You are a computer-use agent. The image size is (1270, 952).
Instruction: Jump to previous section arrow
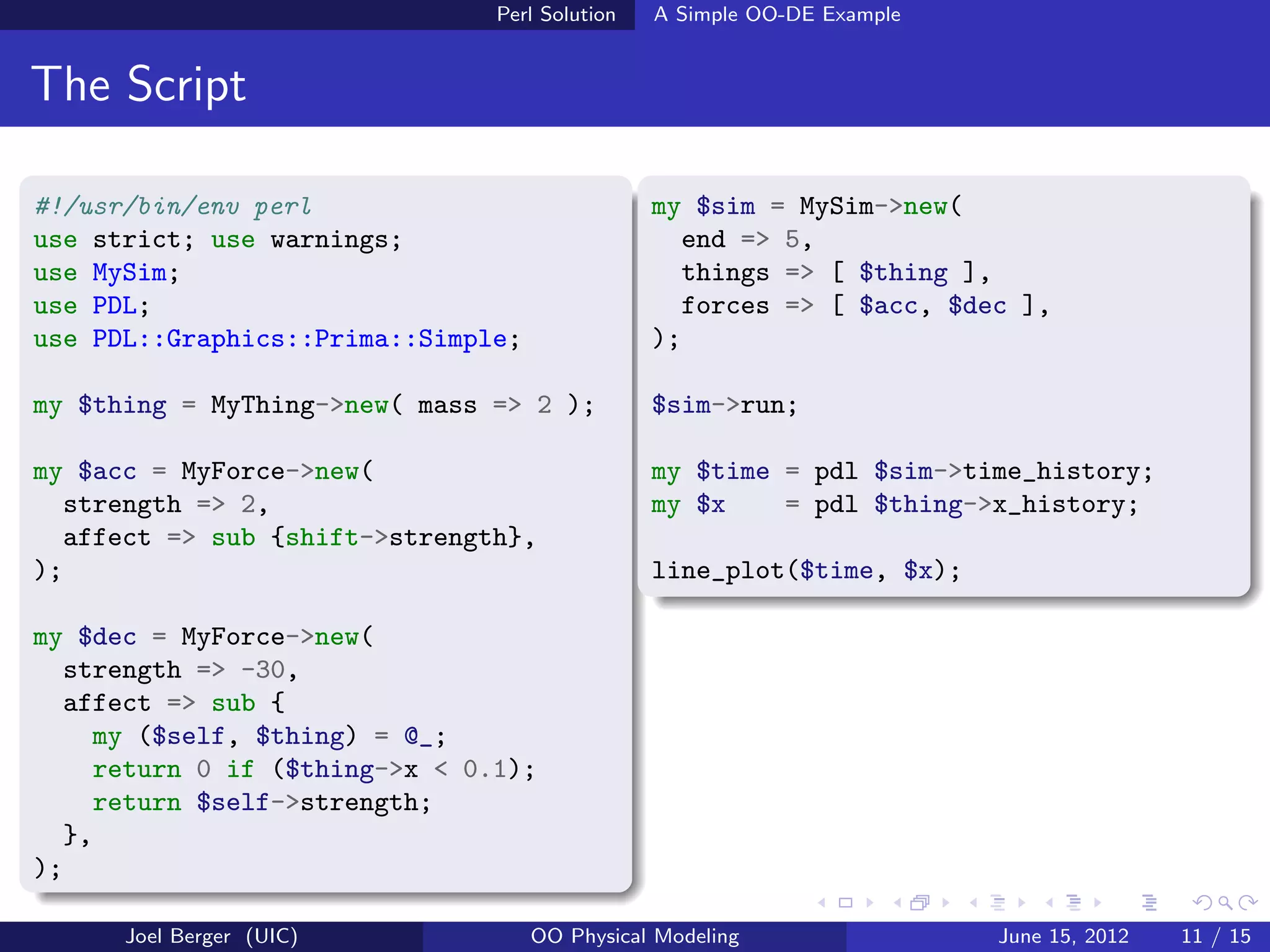tap(1049, 903)
